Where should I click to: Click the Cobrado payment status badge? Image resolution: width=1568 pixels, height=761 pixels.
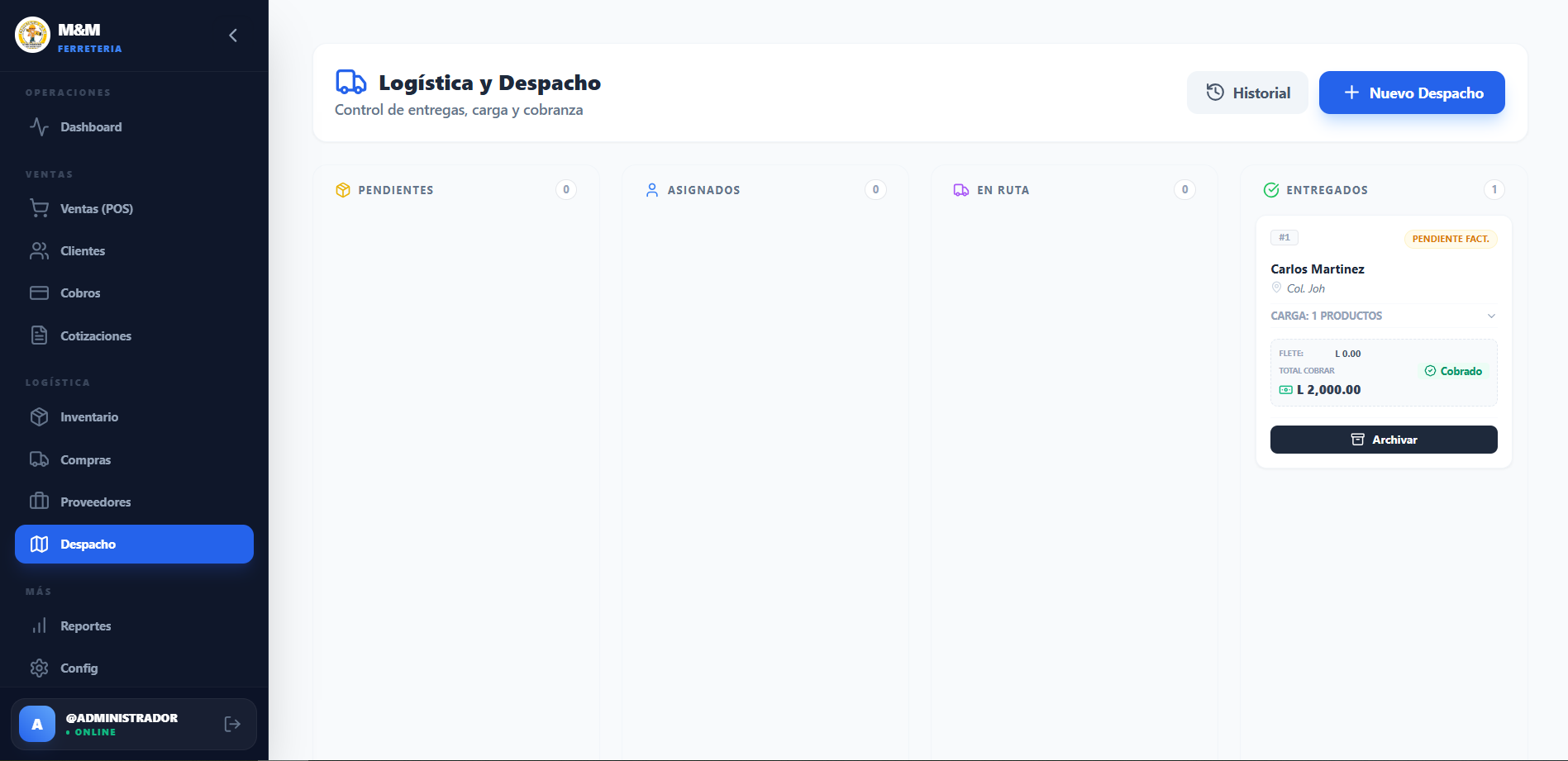pyautogui.click(x=1452, y=371)
